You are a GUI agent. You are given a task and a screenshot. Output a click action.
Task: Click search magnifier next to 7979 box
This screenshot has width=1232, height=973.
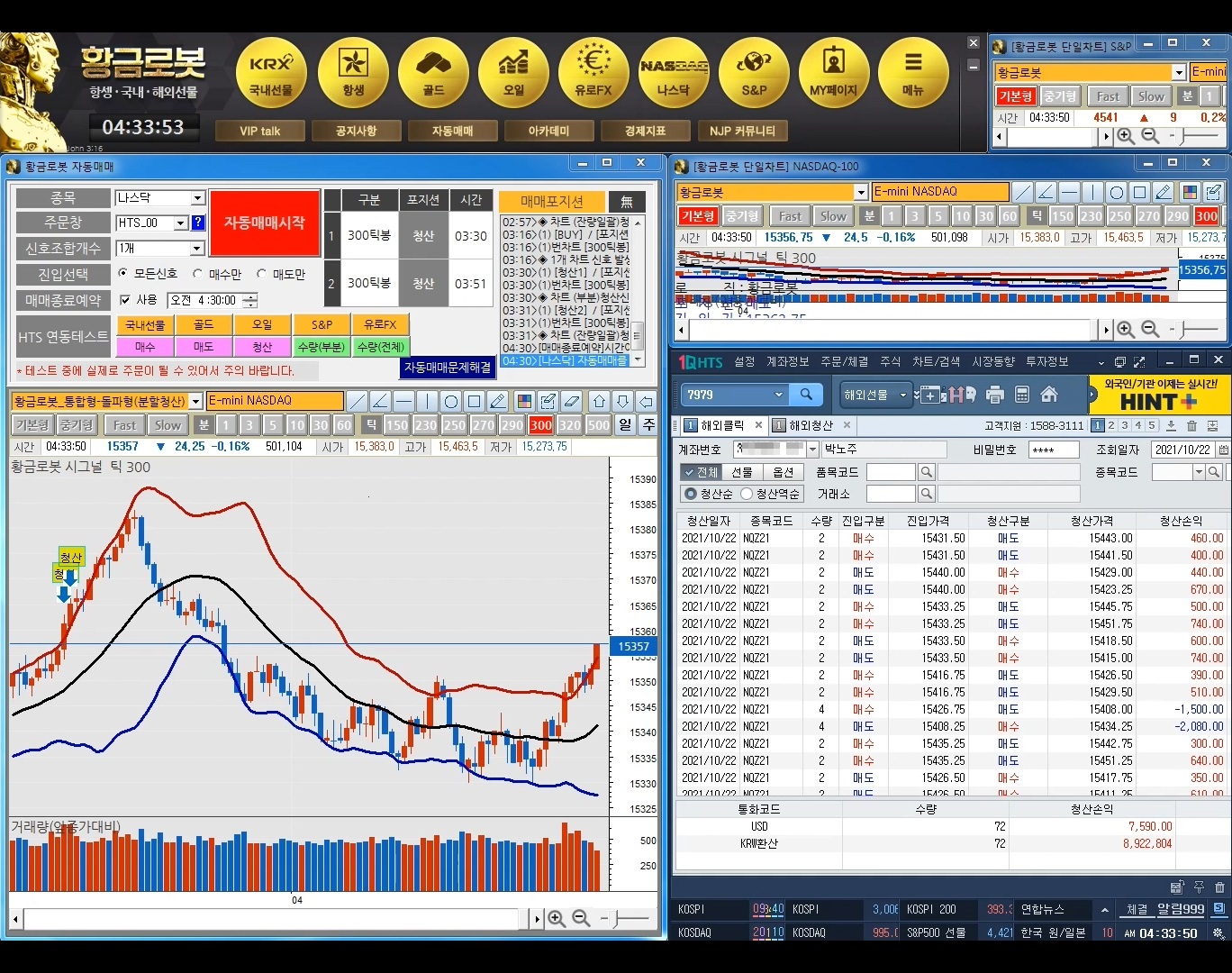(x=806, y=395)
